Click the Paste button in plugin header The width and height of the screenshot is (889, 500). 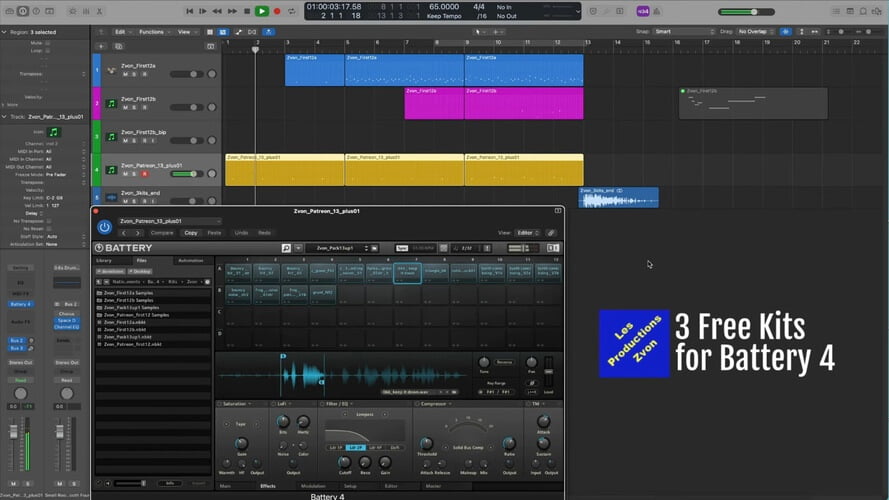tap(214, 233)
